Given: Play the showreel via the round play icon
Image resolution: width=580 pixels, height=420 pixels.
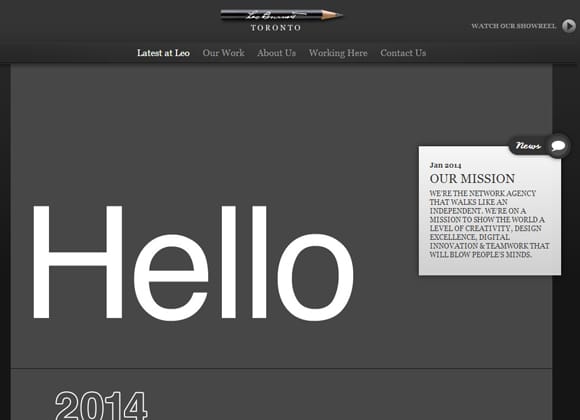Looking at the screenshot, I should [569, 26].
